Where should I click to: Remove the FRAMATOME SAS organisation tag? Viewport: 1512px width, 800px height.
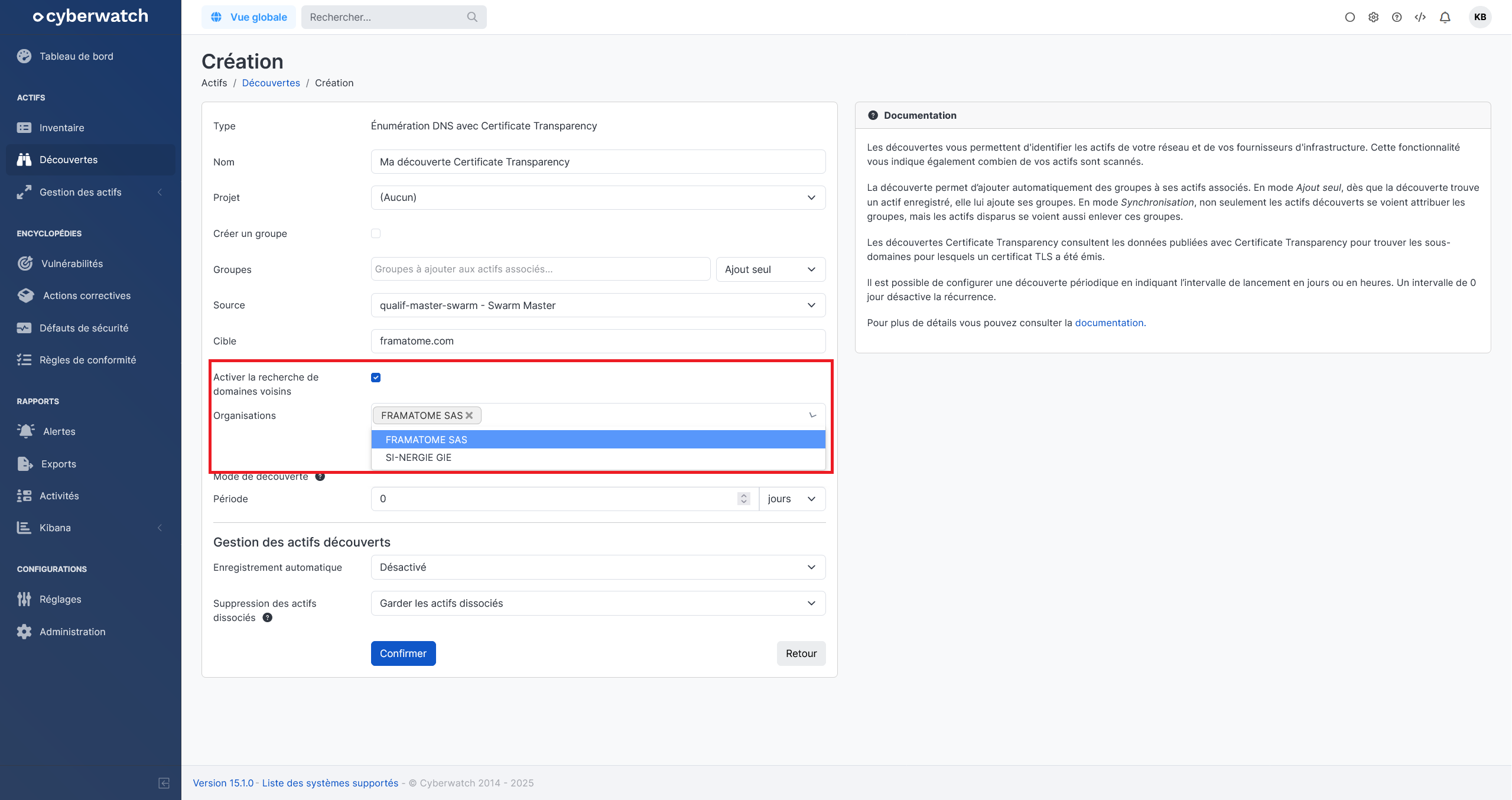click(469, 415)
